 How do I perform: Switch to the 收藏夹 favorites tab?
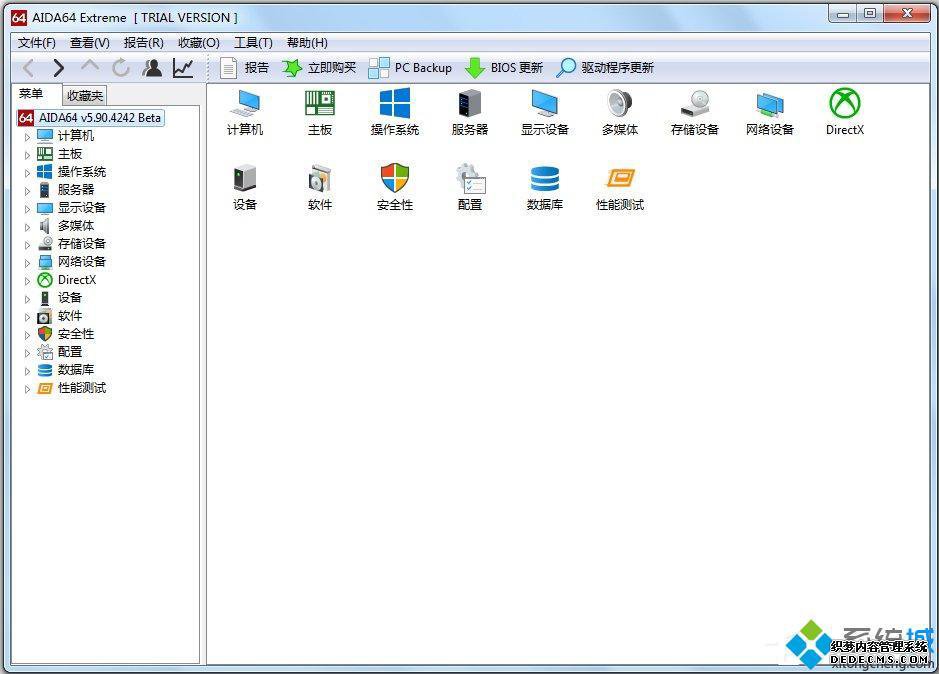[84, 95]
